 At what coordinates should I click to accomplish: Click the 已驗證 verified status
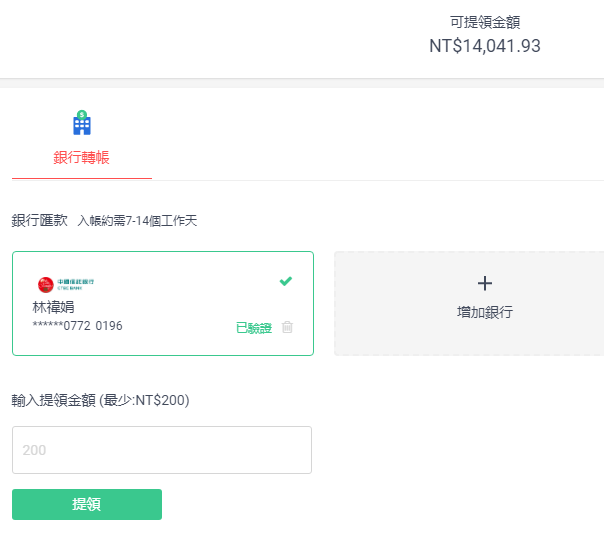(x=253, y=328)
